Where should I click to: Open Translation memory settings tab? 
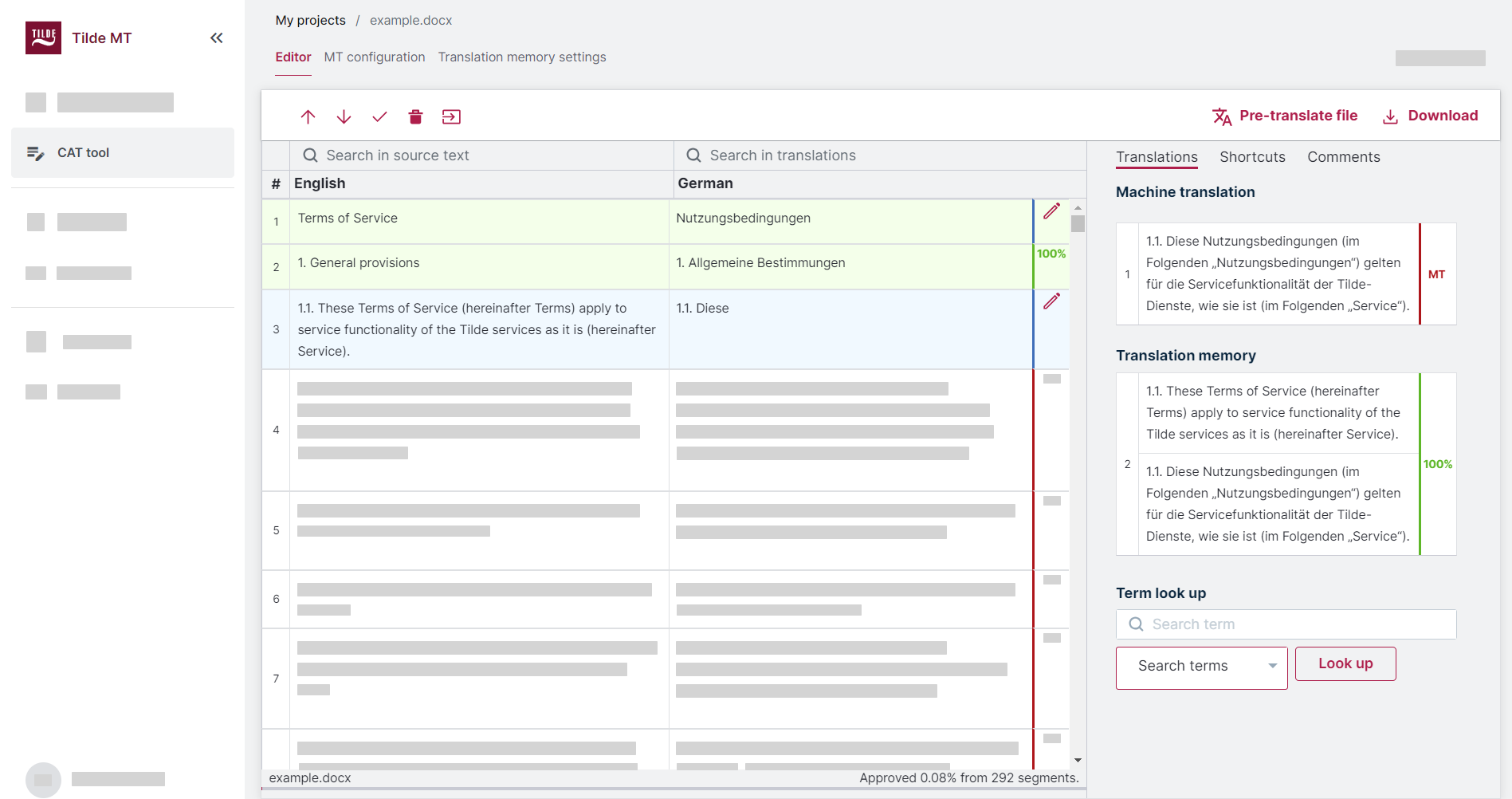[522, 57]
